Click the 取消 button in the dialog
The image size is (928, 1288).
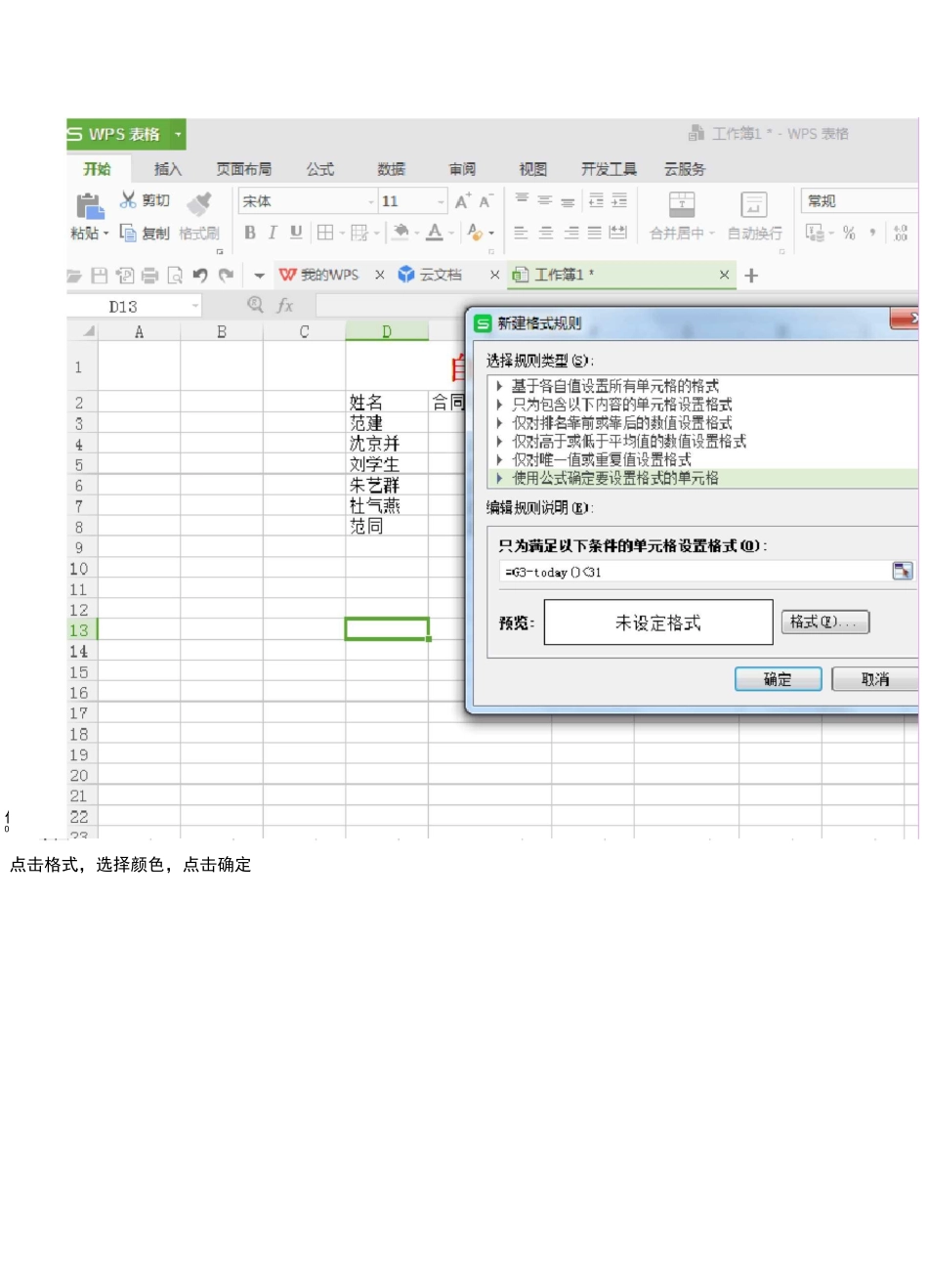pos(875,679)
